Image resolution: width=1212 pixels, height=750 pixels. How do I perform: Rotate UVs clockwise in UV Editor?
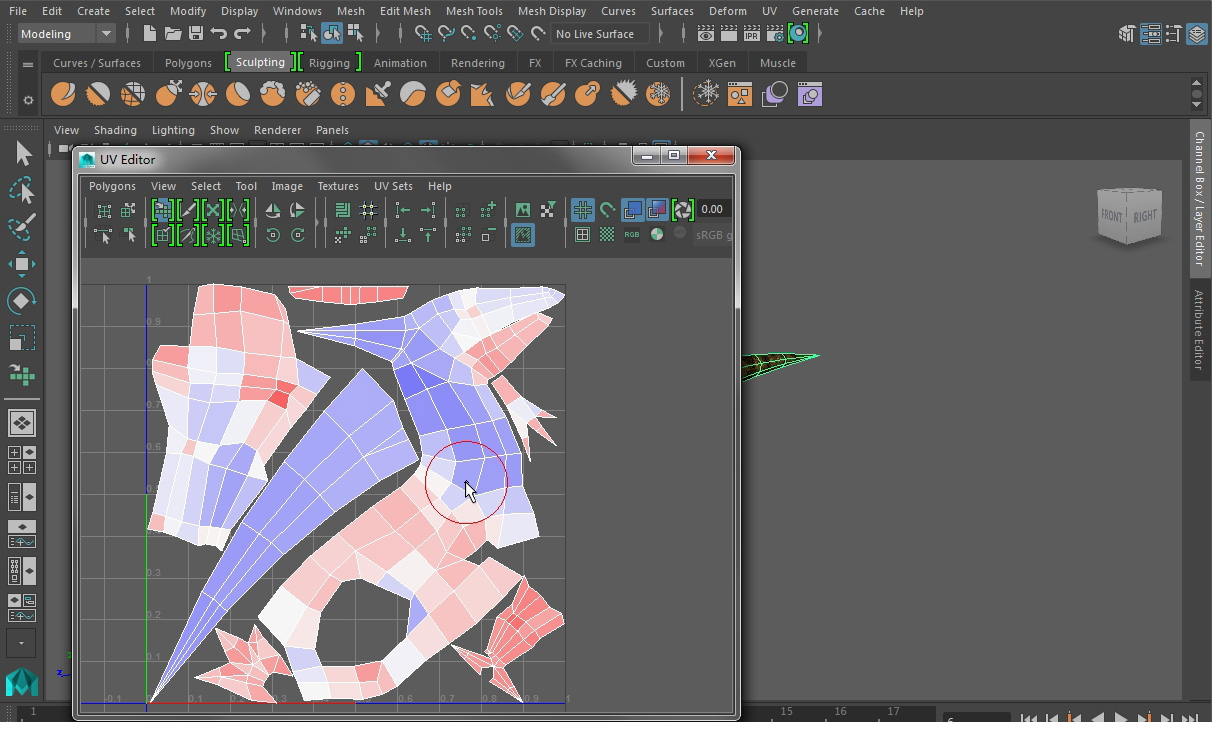click(298, 235)
